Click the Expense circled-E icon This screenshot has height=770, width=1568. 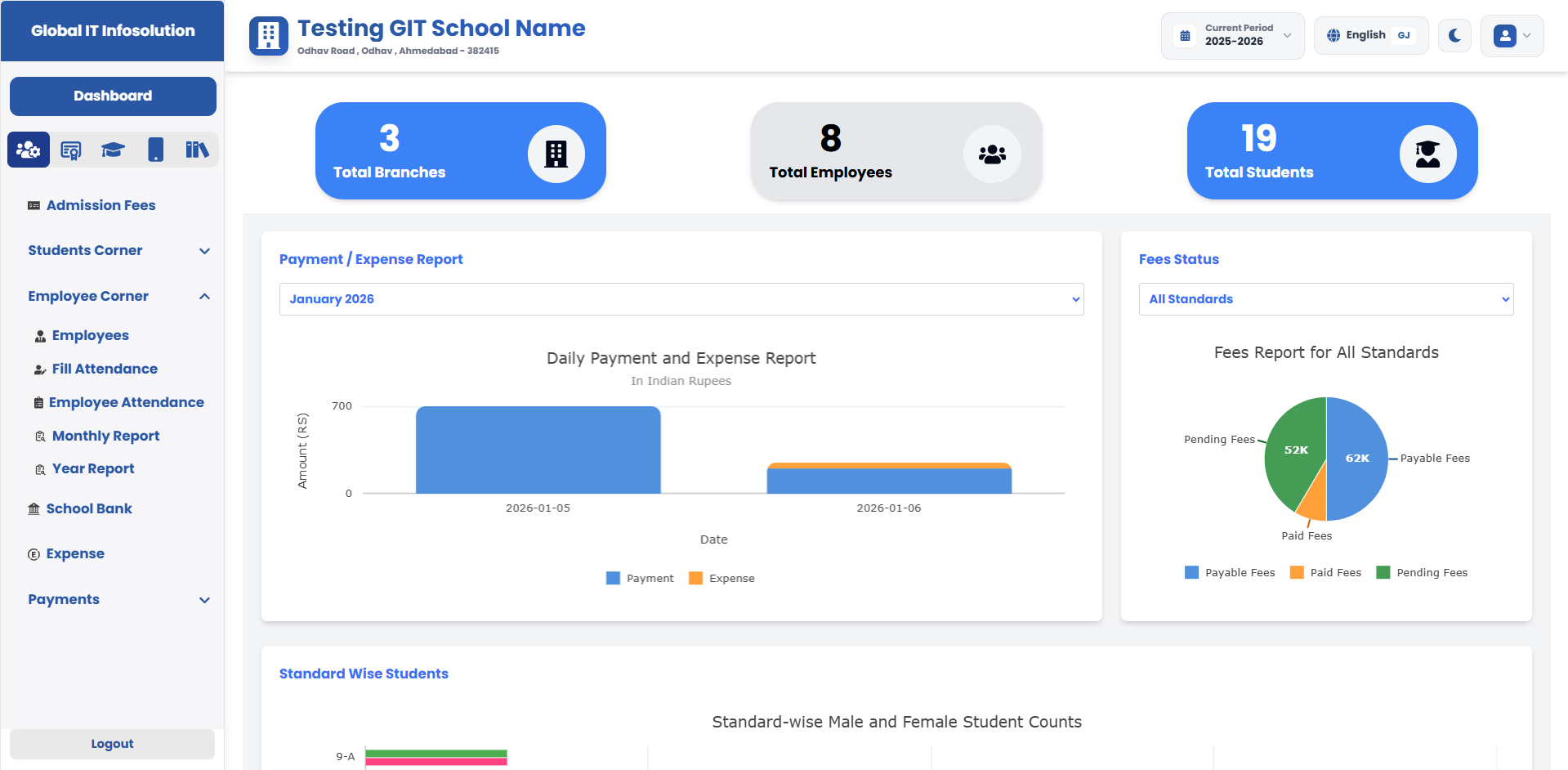point(34,554)
